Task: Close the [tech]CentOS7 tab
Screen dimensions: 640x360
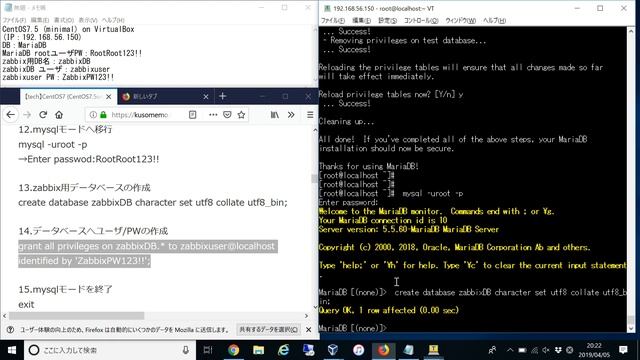Action: coord(109,97)
